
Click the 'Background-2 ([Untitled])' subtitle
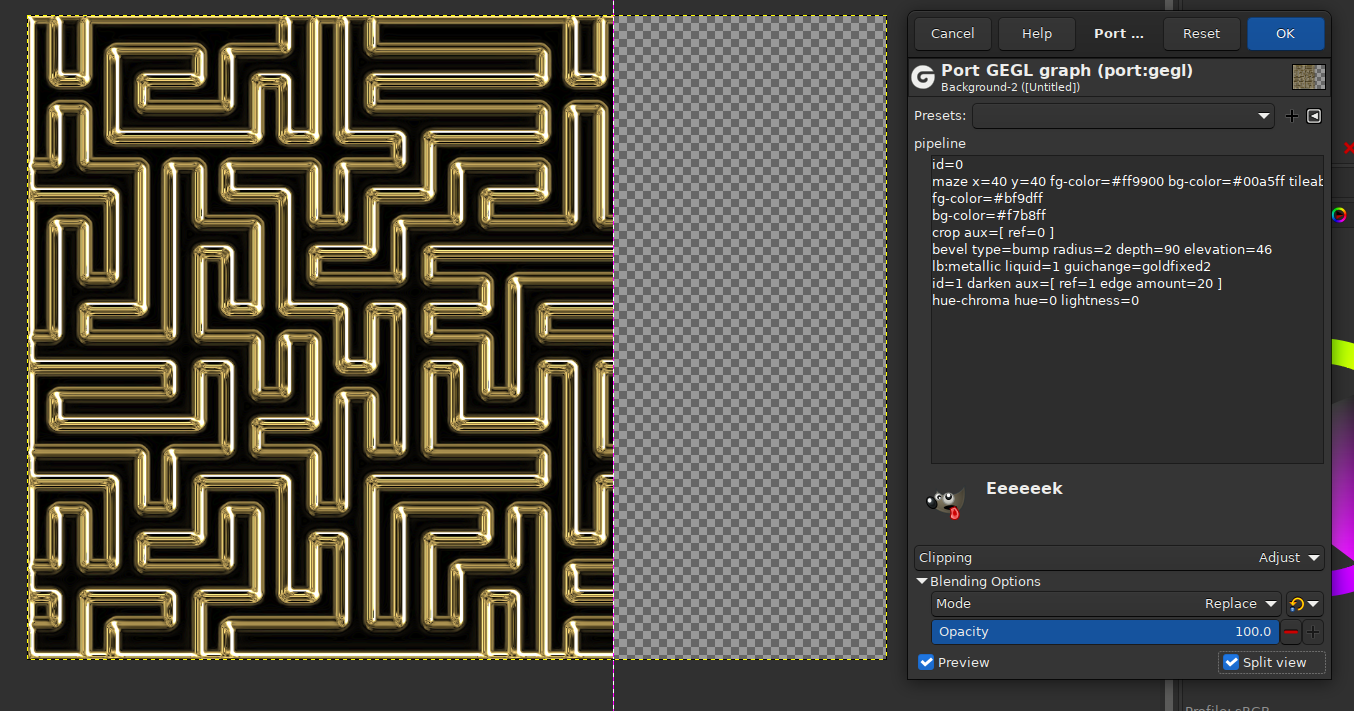[1010, 88]
